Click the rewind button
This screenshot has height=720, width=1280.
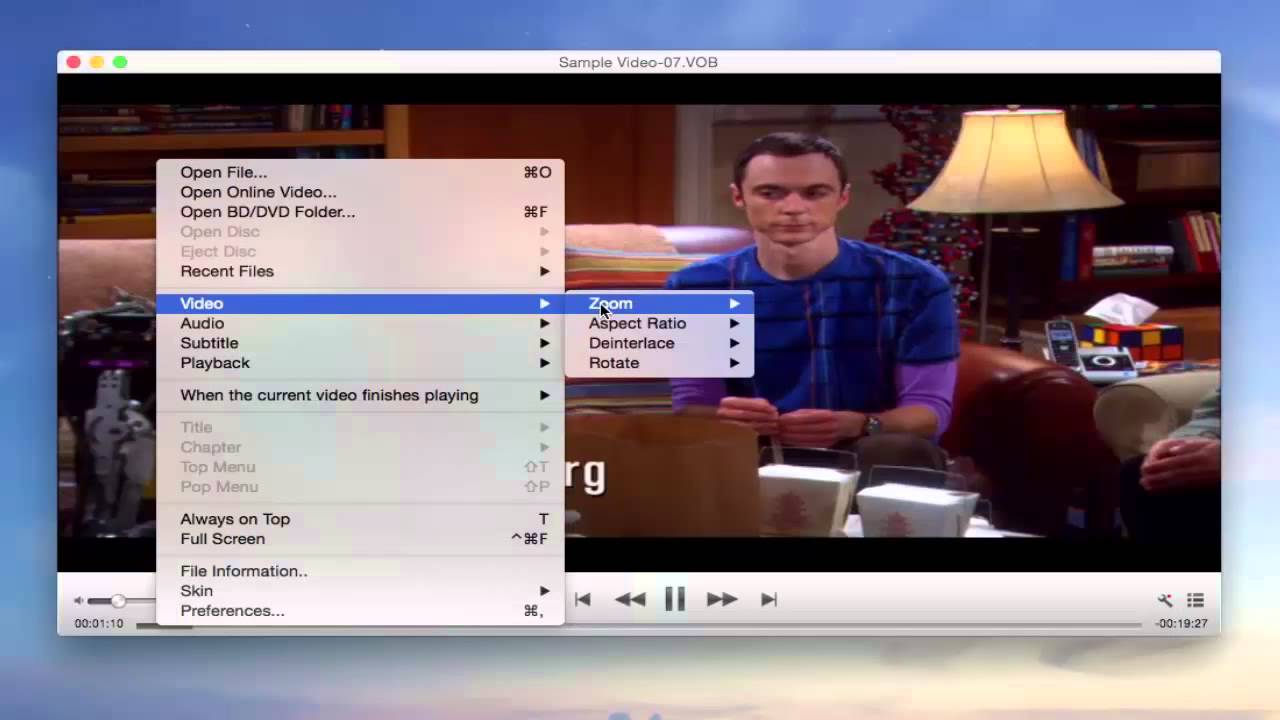[x=630, y=599]
